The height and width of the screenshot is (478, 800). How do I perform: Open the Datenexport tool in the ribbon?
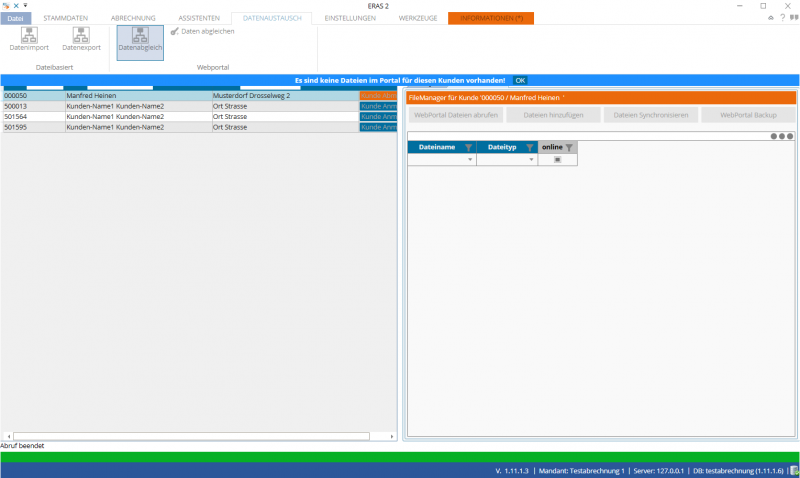[81, 39]
